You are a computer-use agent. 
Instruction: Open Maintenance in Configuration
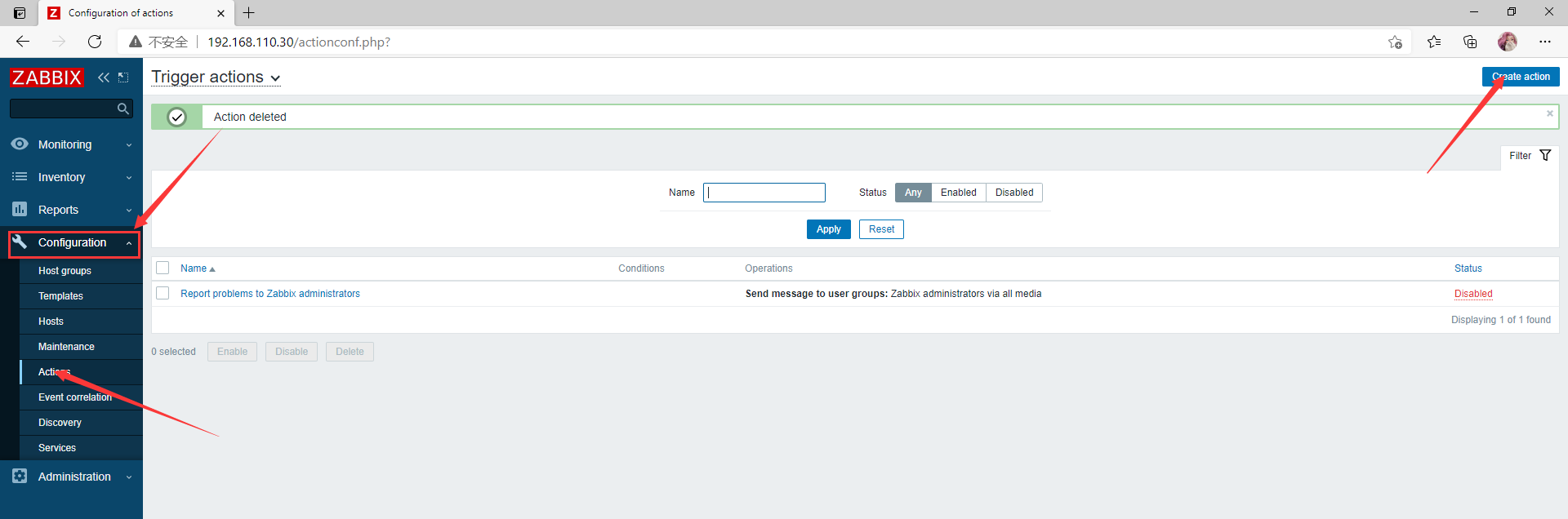66,347
